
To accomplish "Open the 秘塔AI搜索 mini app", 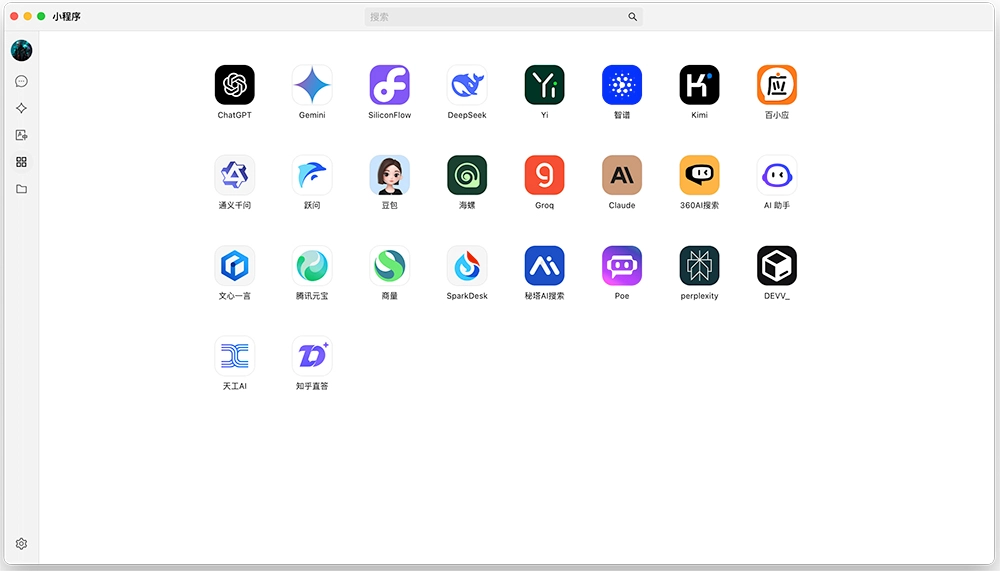I will point(545,265).
